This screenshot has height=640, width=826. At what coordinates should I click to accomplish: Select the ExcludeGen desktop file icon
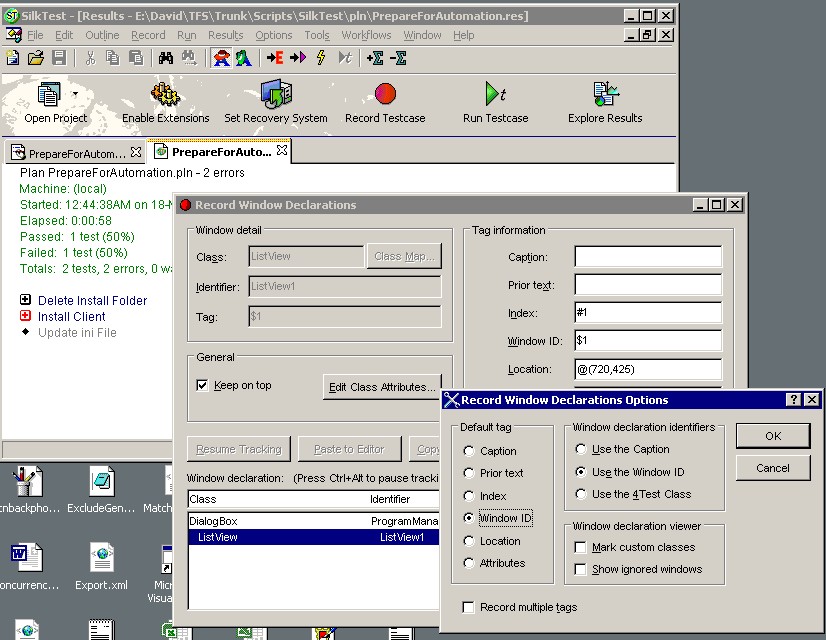click(101, 481)
